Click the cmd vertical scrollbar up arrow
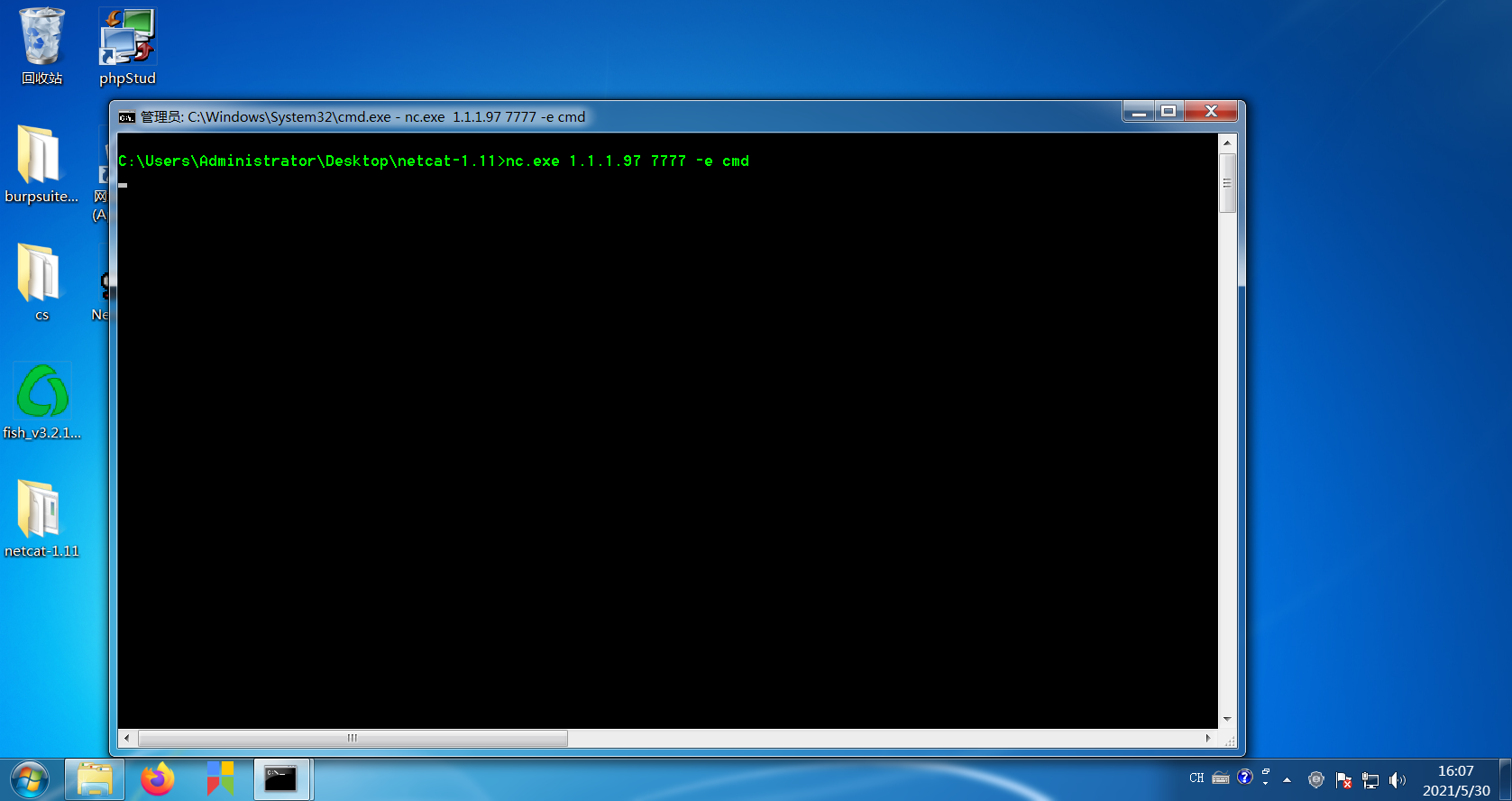The width and height of the screenshot is (1512, 801). click(x=1227, y=143)
